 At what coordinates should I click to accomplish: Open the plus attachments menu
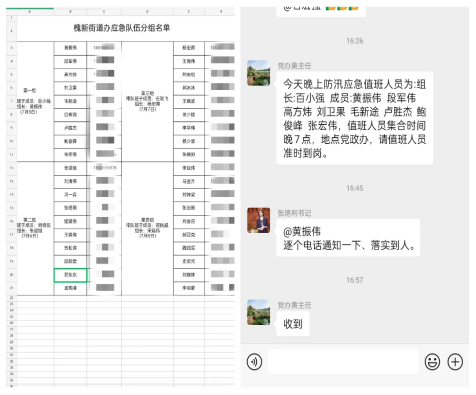455,362
